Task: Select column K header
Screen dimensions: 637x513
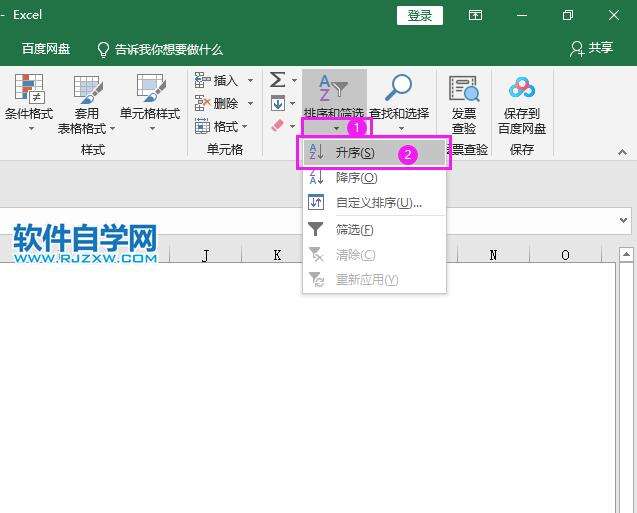Action: point(277,255)
